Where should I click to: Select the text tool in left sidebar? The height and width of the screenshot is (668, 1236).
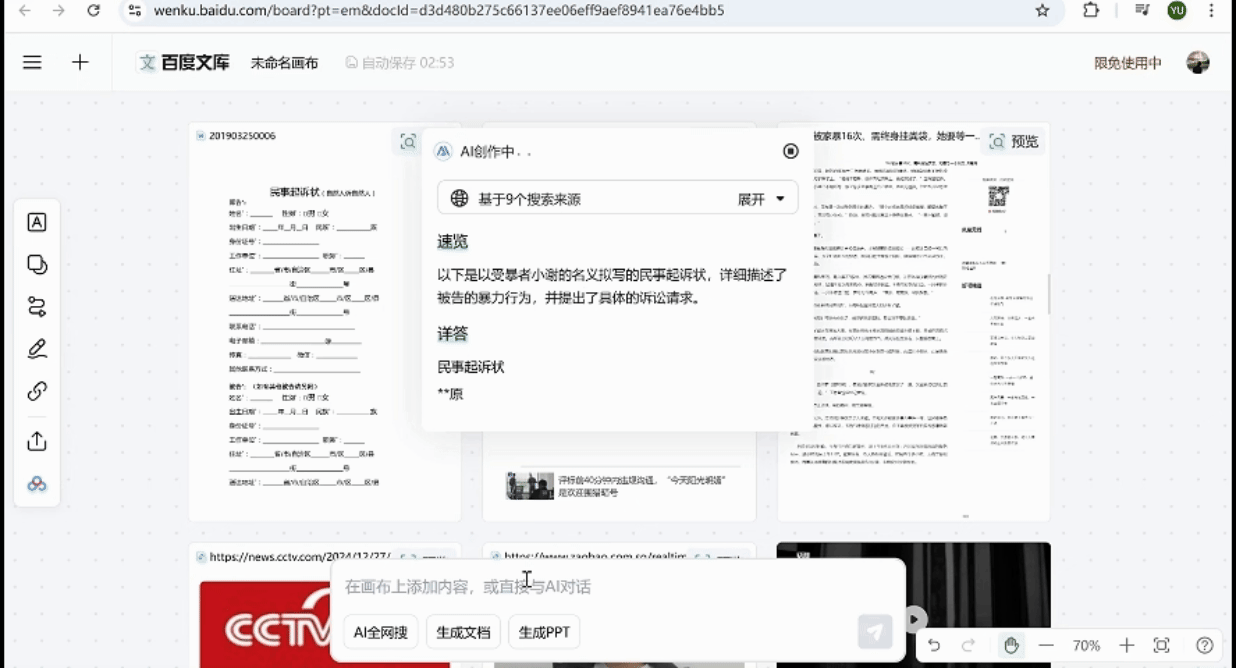pos(36,222)
